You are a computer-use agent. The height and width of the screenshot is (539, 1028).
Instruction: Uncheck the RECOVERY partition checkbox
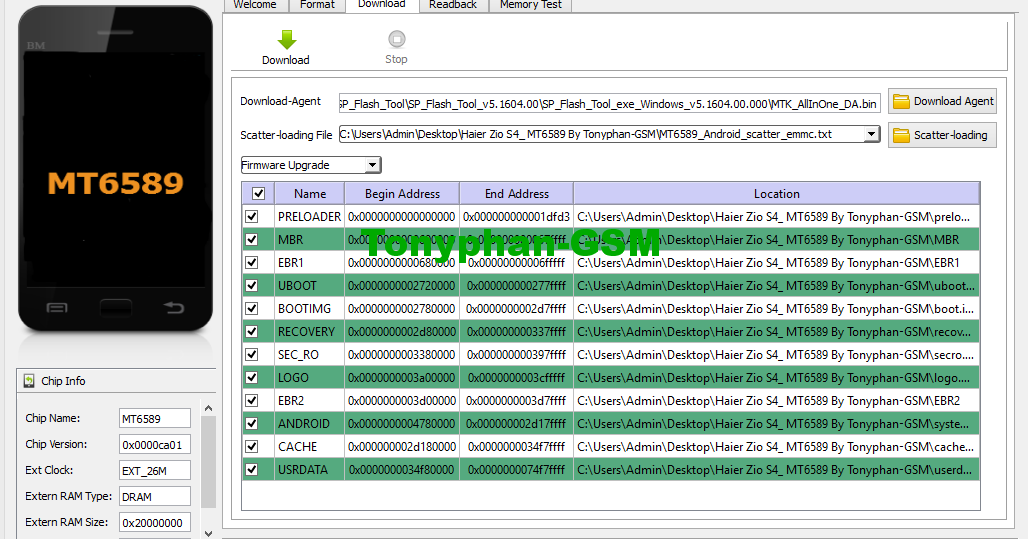coord(252,331)
